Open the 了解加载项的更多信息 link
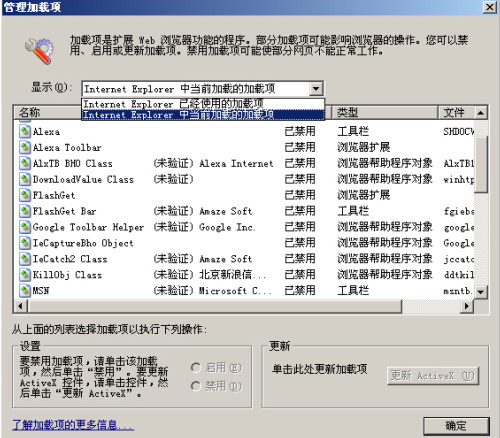 pos(73,425)
